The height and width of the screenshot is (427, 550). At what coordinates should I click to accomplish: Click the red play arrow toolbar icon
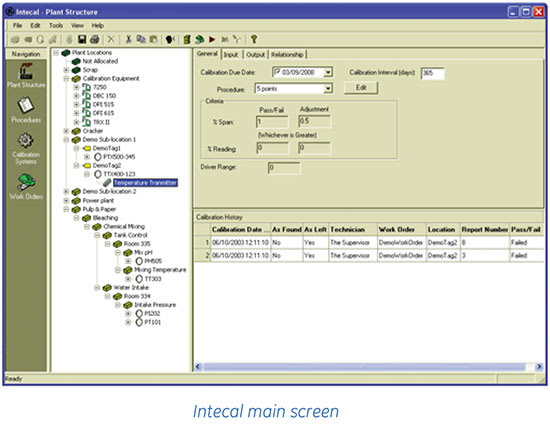(212, 39)
